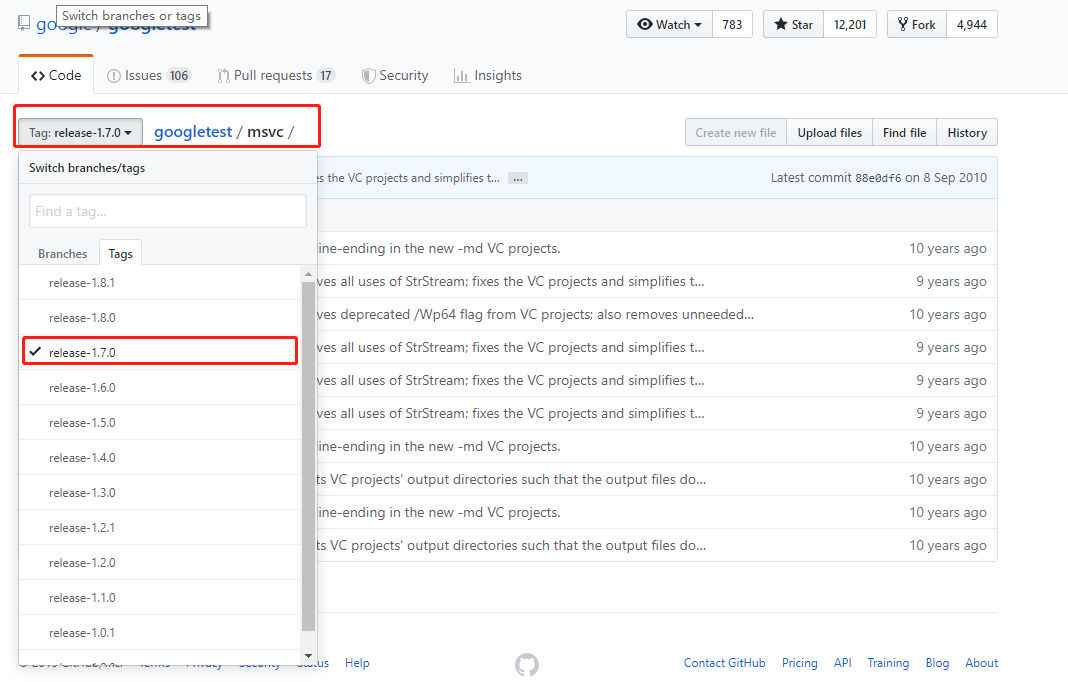
Task: Select tag release-1.8.1
Action: (159, 283)
